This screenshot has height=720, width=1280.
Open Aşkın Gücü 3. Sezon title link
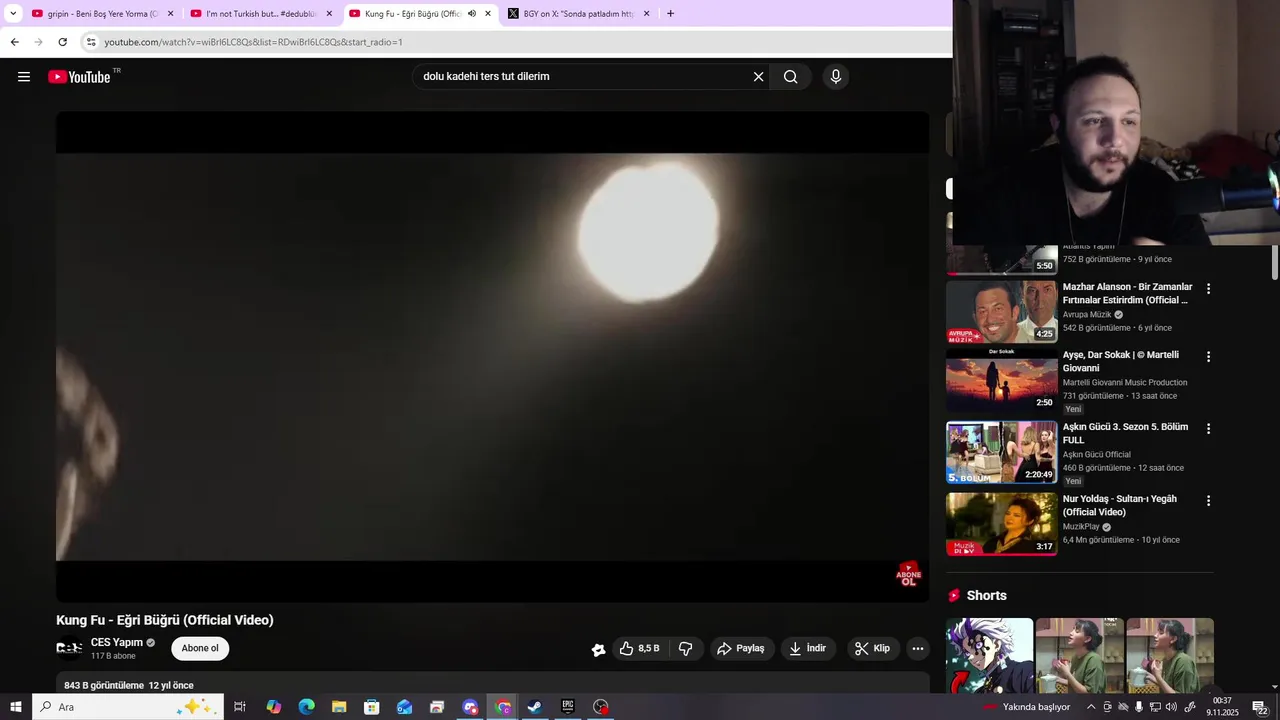[1125, 434]
